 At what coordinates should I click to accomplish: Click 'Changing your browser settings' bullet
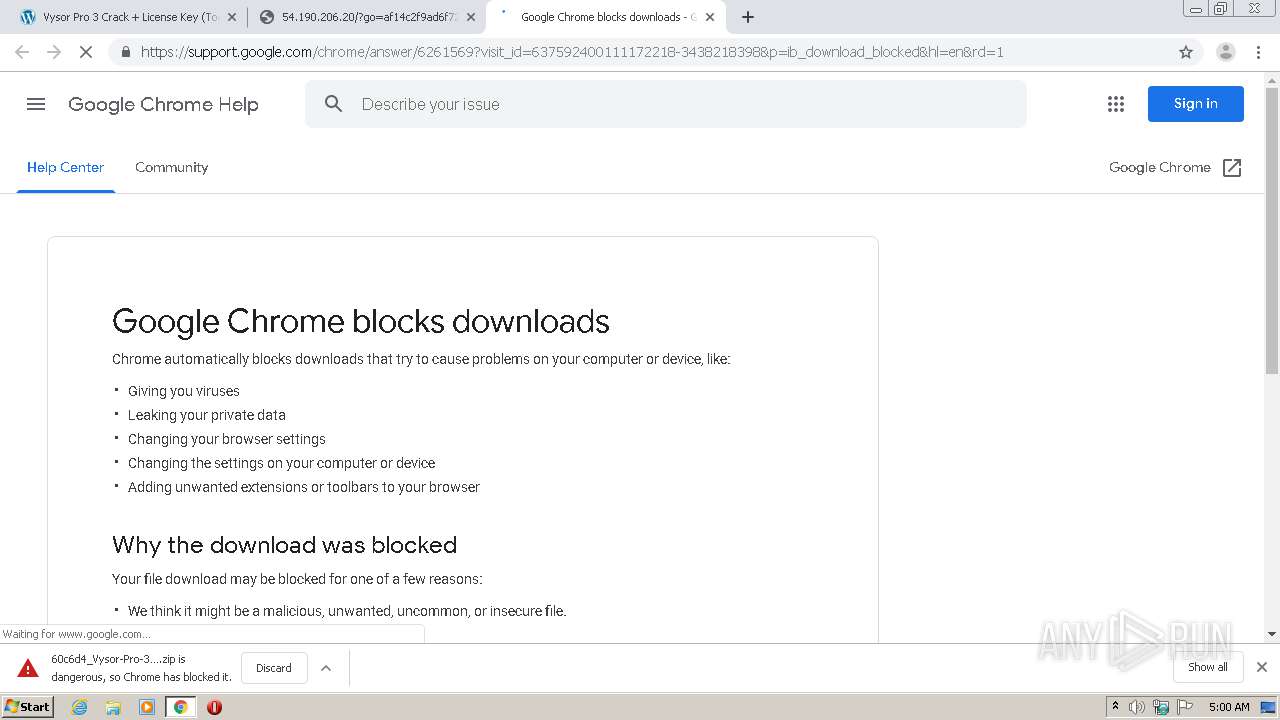227,439
